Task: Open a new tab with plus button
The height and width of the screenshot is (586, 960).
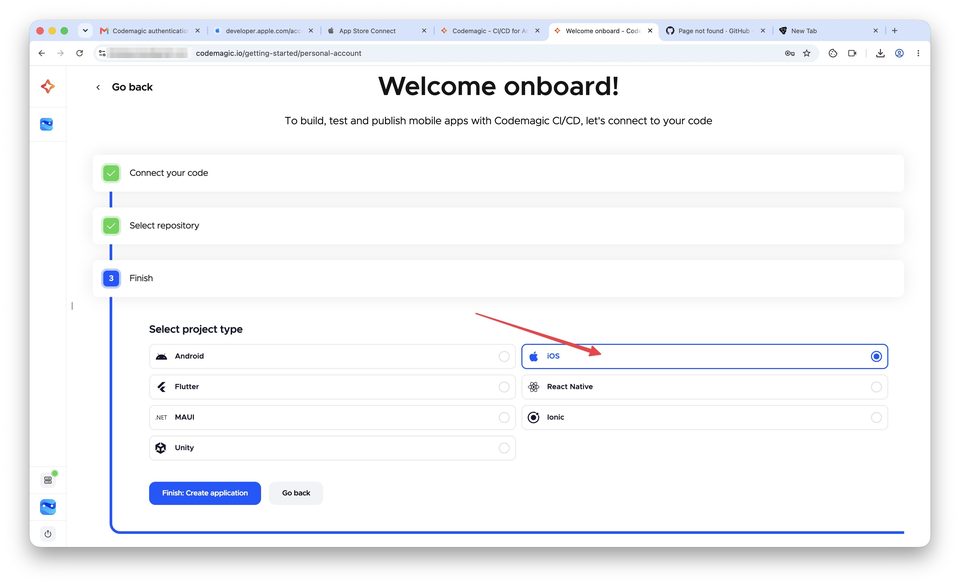Action: [894, 31]
